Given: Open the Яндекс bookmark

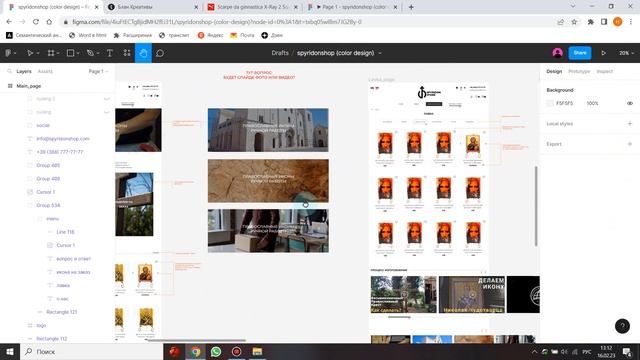Looking at the screenshot, I should (211, 36).
